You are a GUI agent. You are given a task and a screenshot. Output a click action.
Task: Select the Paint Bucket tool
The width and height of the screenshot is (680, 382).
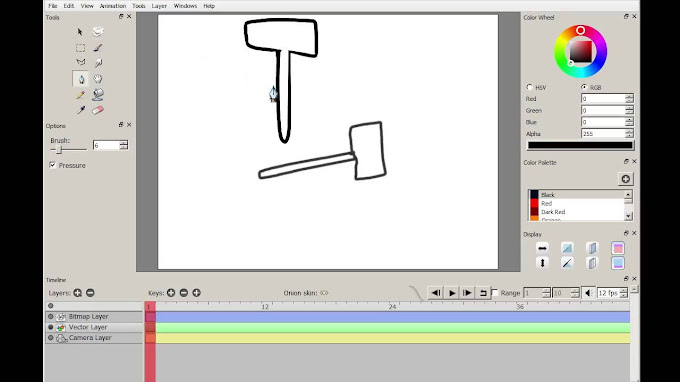[98, 94]
